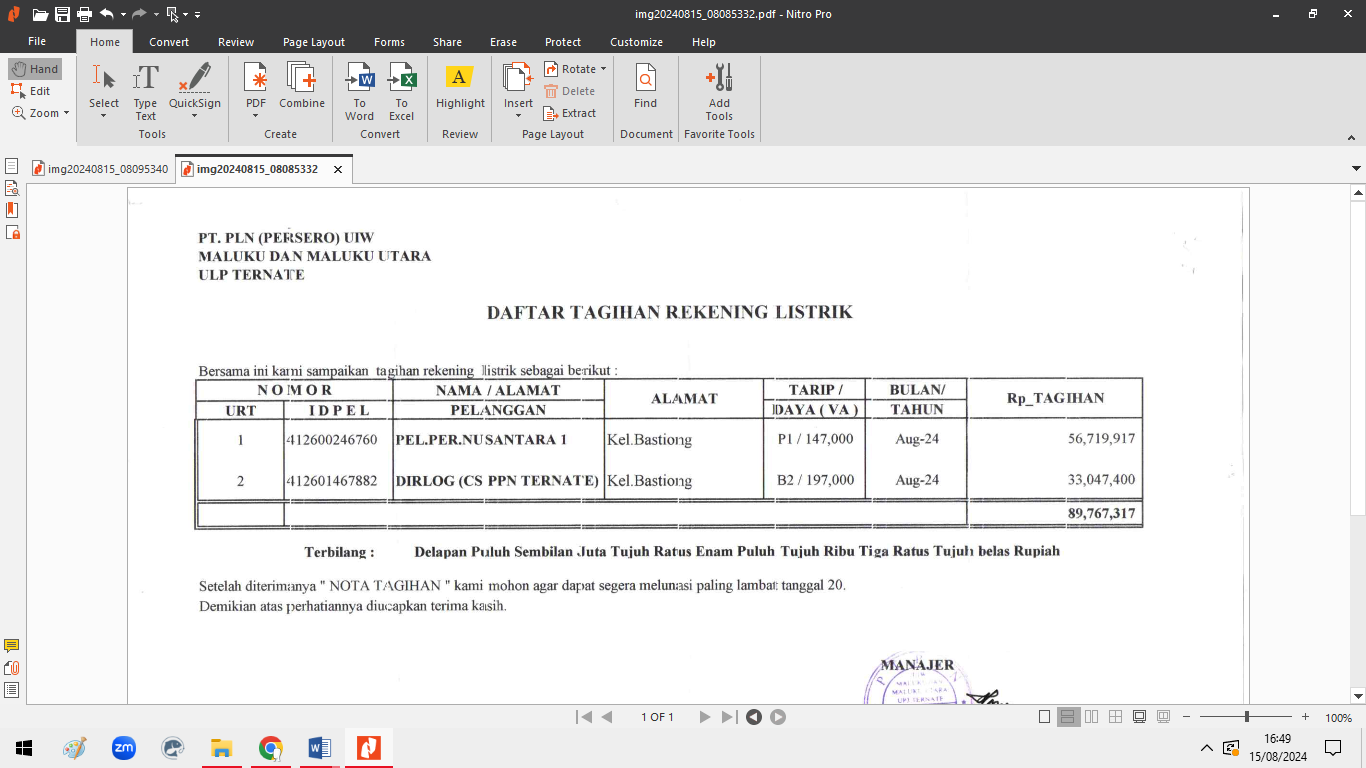Click the Extract pages button
The width and height of the screenshot is (1366, 768).
pos(570,113)
